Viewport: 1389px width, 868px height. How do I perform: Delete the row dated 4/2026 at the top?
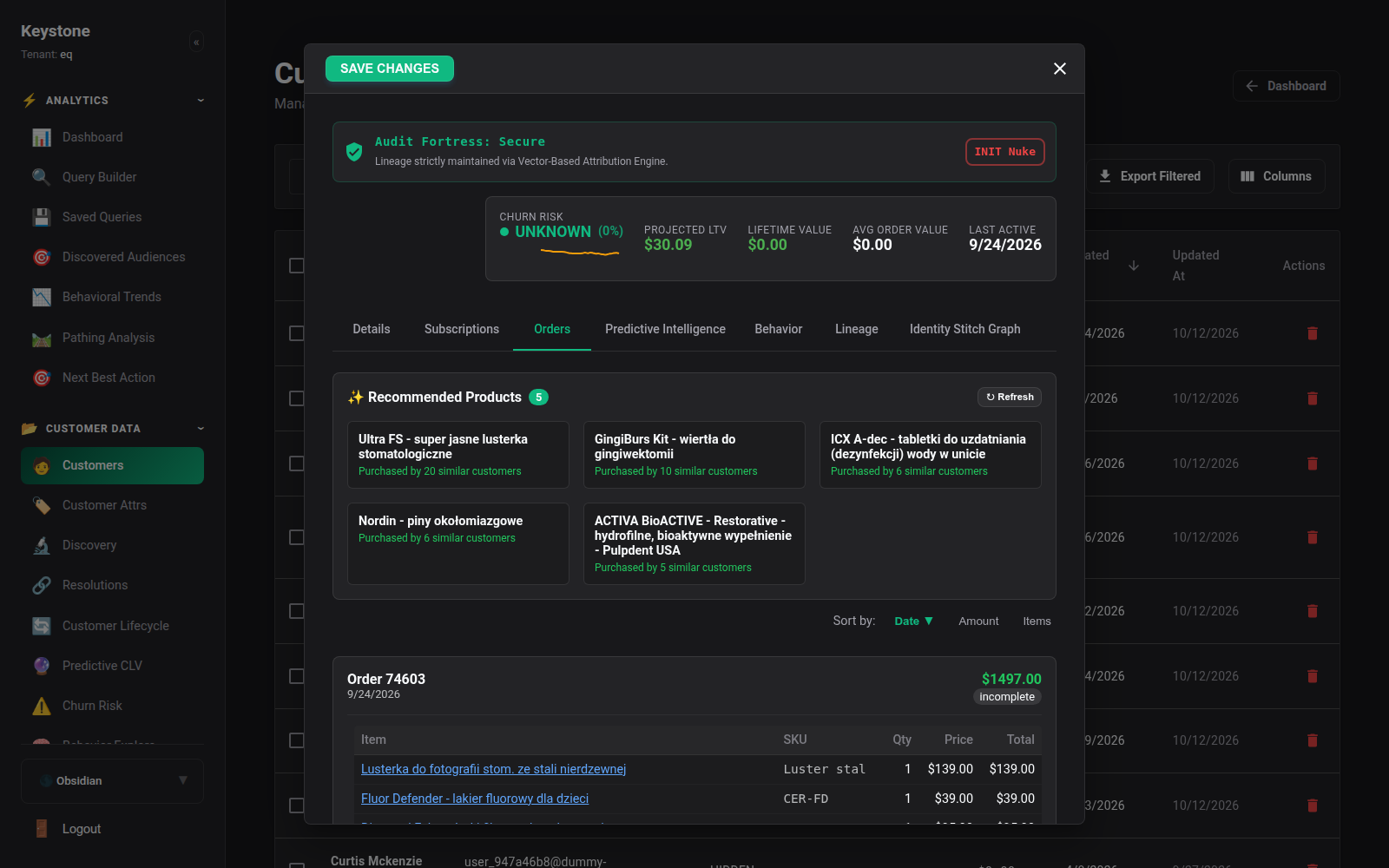[x=1313, y=333]
